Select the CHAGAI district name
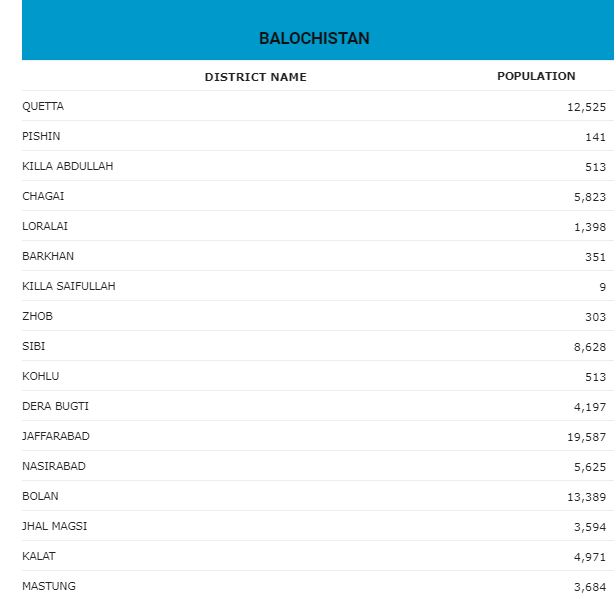 pyautogui.click(x=43, y=196)
